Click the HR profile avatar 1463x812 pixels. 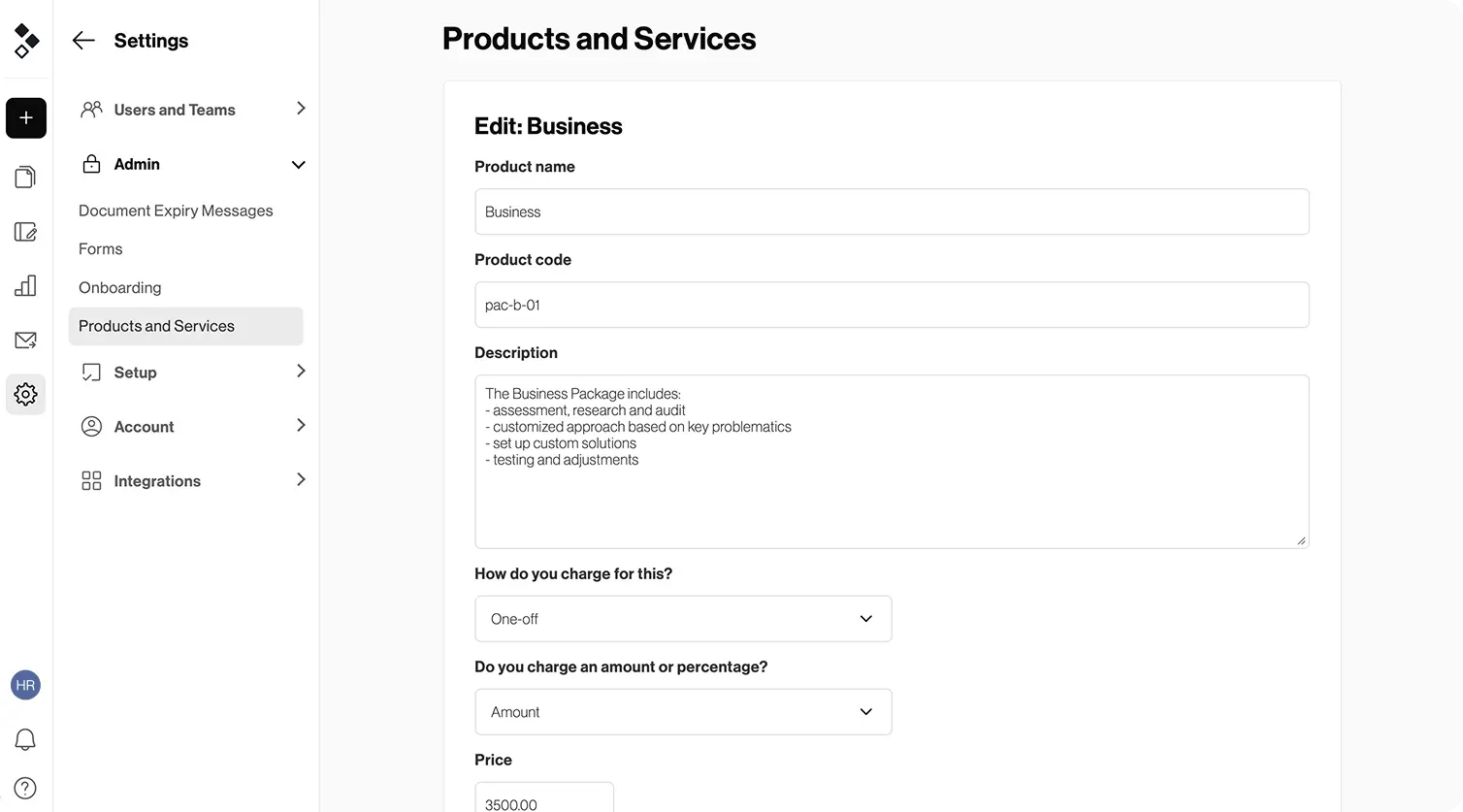click(25, 685)
